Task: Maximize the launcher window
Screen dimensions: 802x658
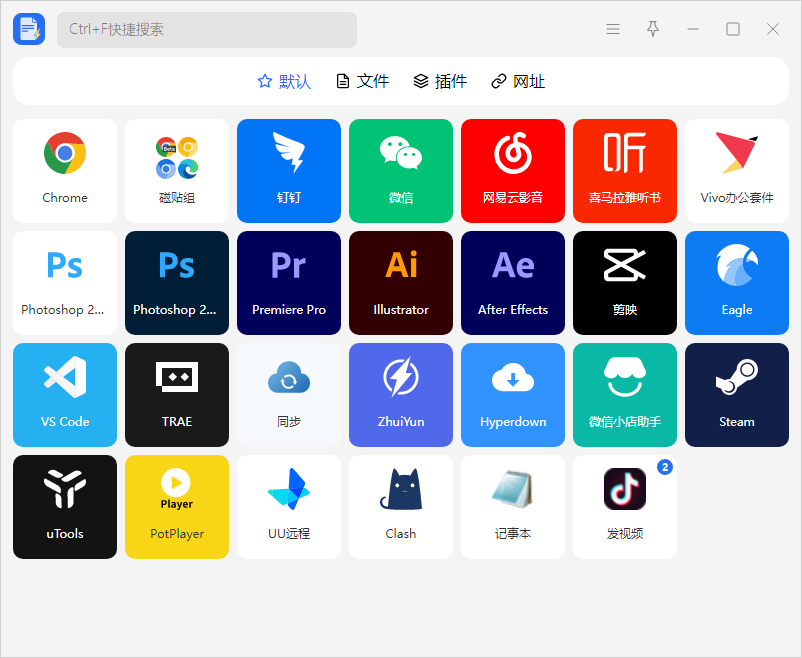Action: [x=733, y=29]
